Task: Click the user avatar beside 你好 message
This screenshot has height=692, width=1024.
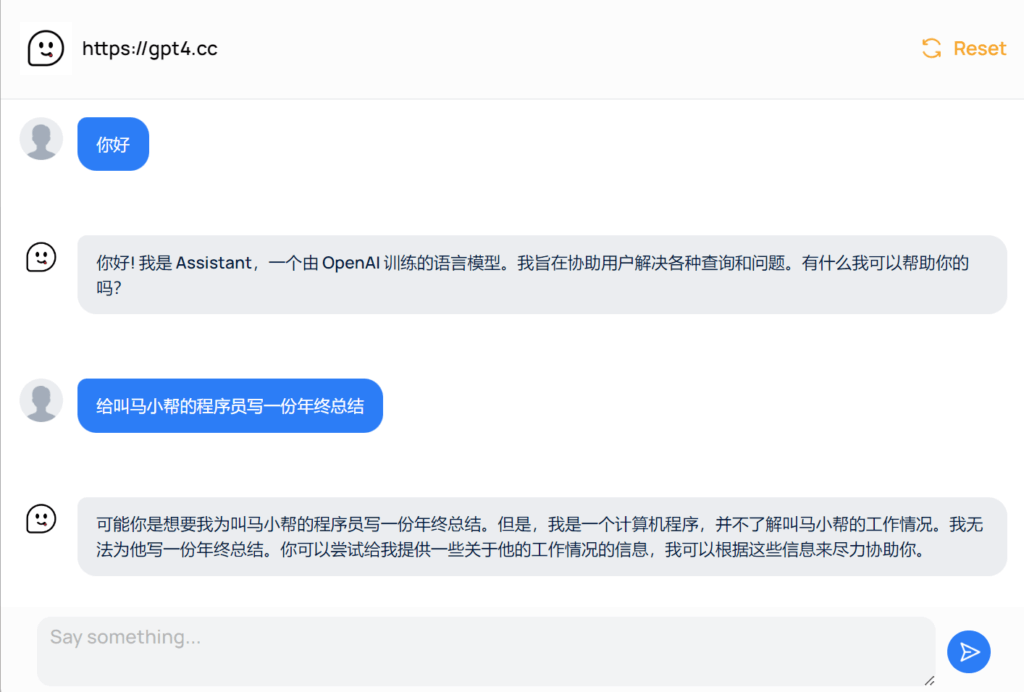Action: 41,139
